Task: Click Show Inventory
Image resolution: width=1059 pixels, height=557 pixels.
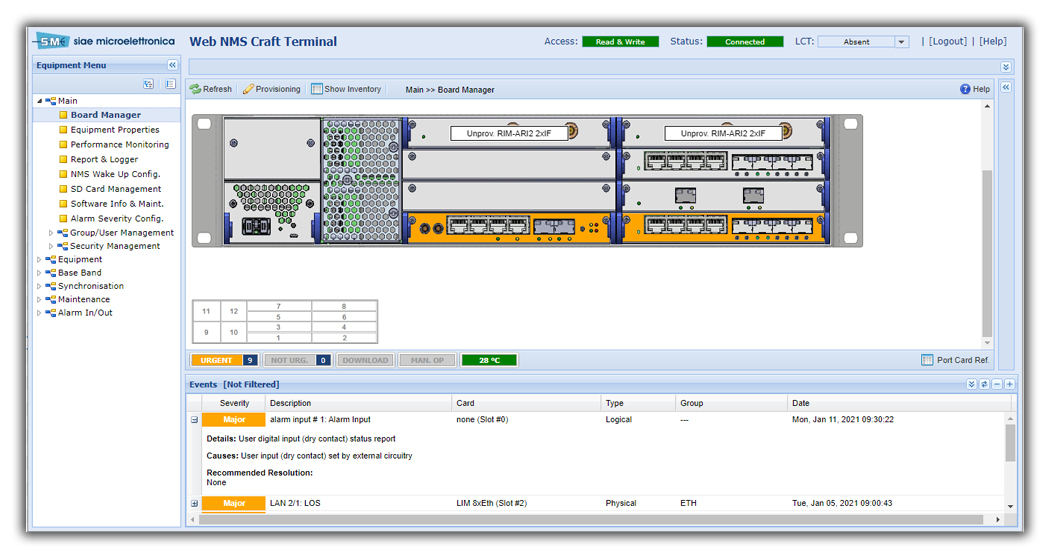Action: coord(346,89)
